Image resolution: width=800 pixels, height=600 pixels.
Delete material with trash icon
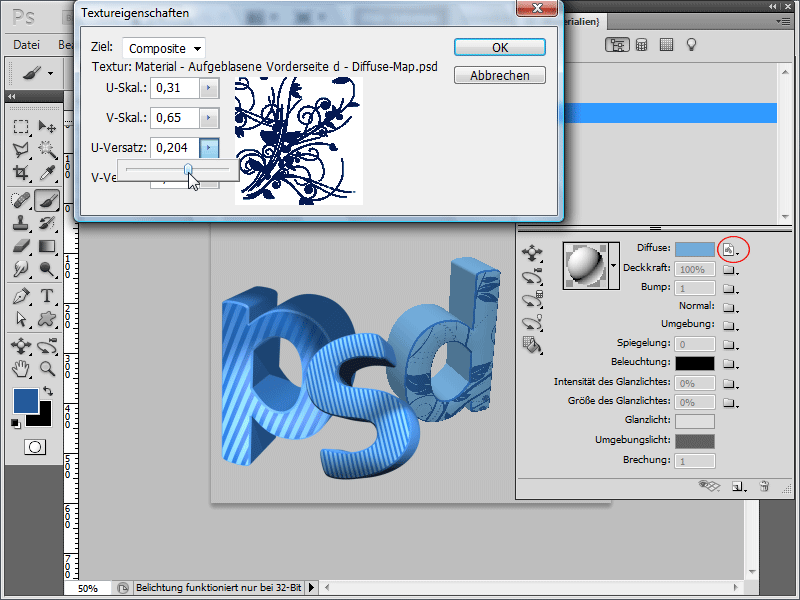pos(764,486)
